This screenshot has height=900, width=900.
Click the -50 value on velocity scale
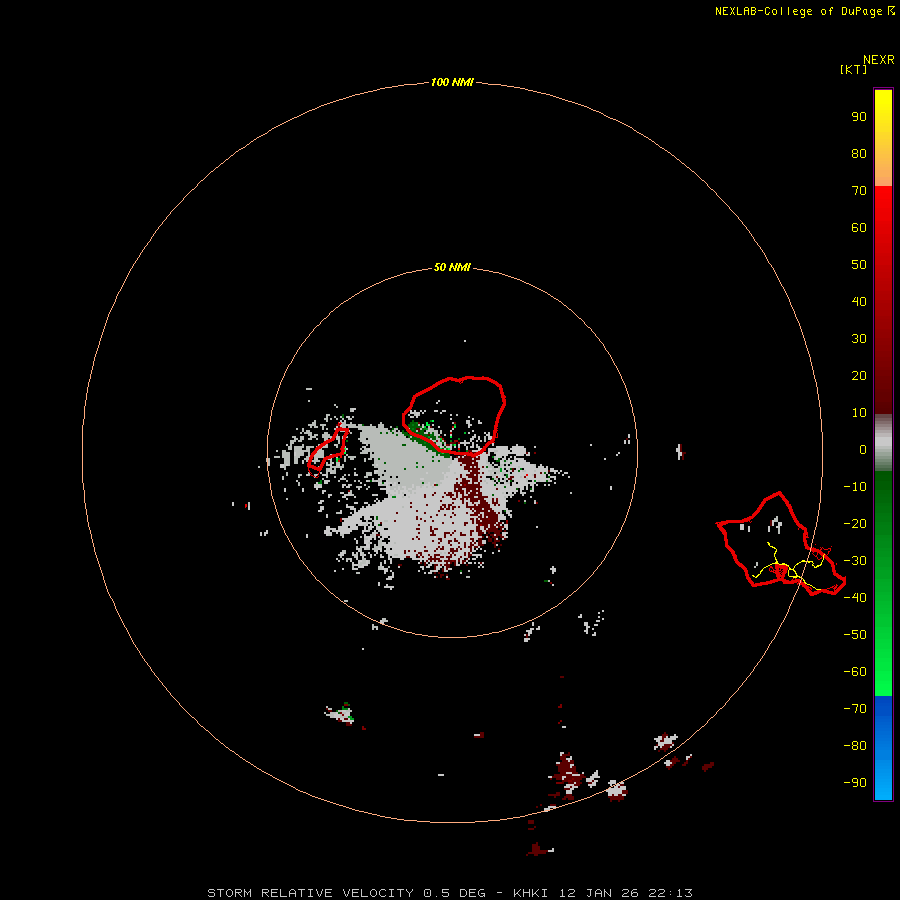855,635
